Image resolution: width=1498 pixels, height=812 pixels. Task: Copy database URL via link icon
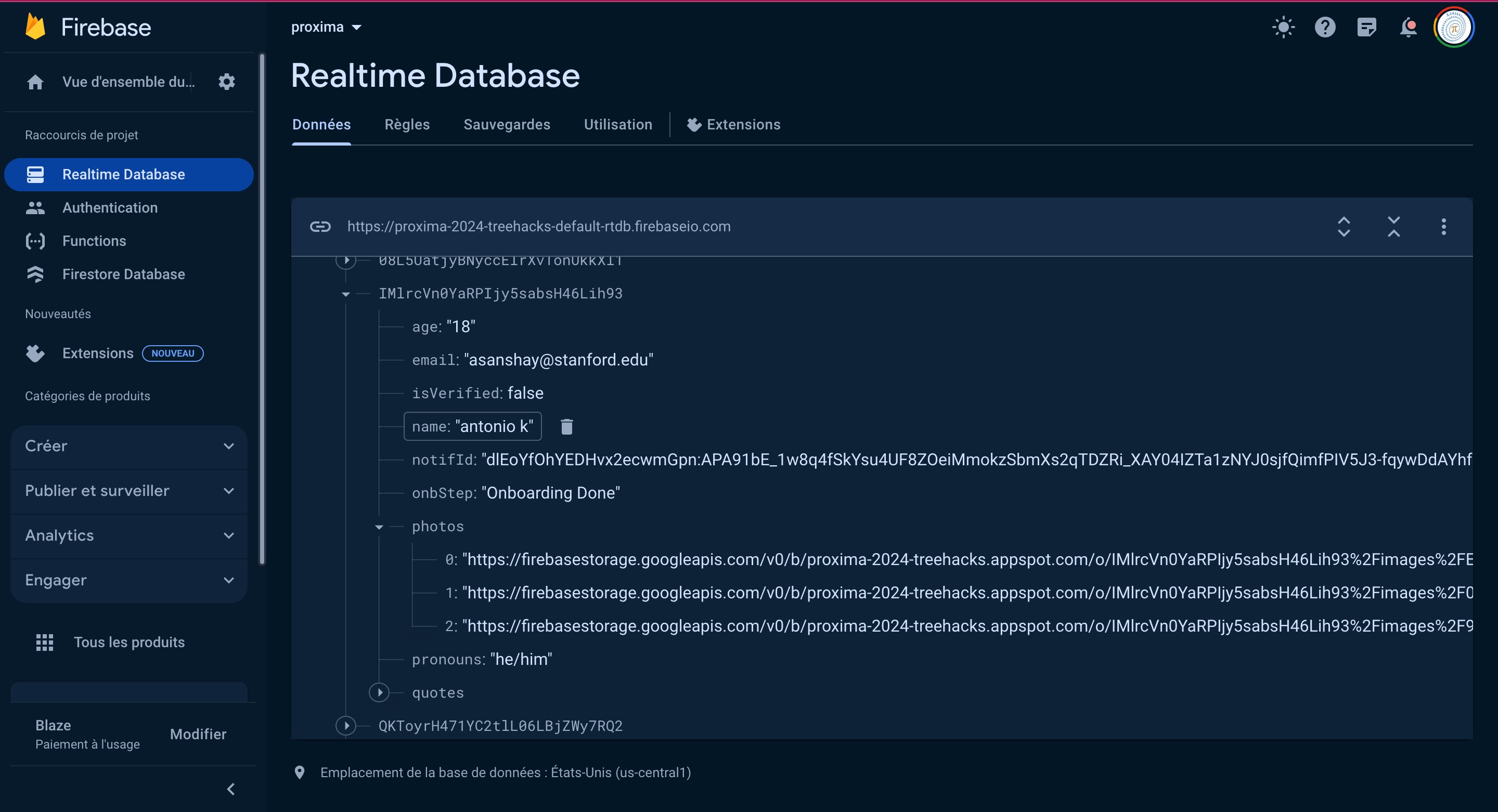[320, 227]
